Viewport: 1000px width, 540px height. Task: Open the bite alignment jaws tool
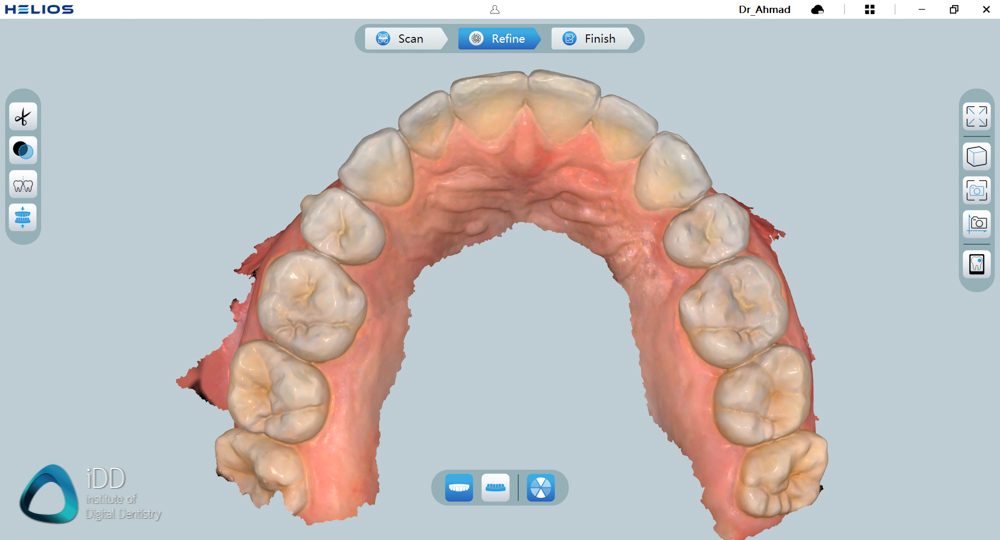23,217
